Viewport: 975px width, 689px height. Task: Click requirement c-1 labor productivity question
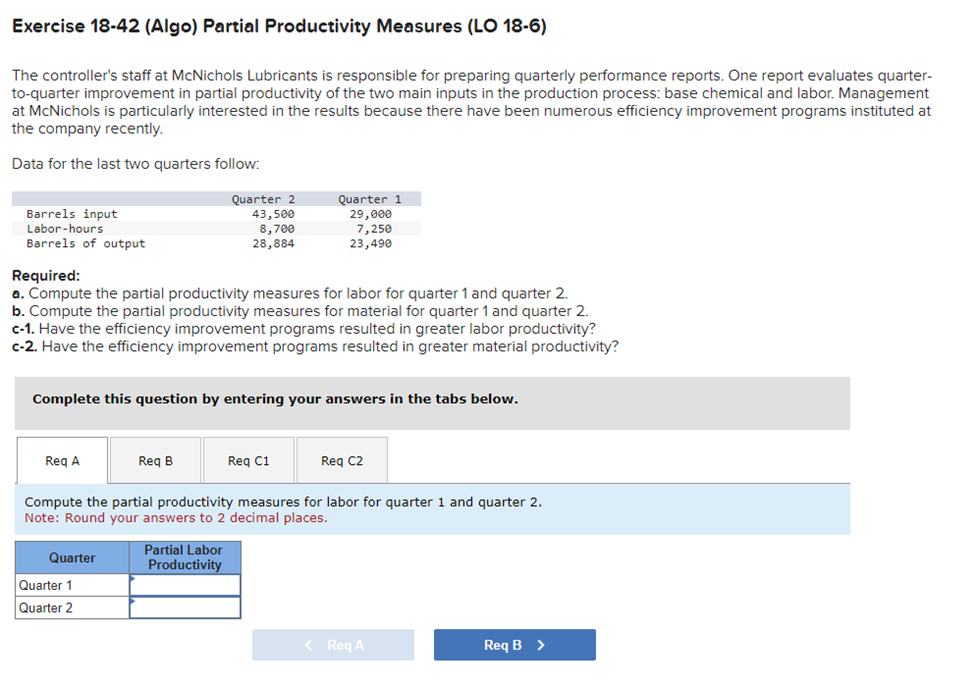point(303,328)
